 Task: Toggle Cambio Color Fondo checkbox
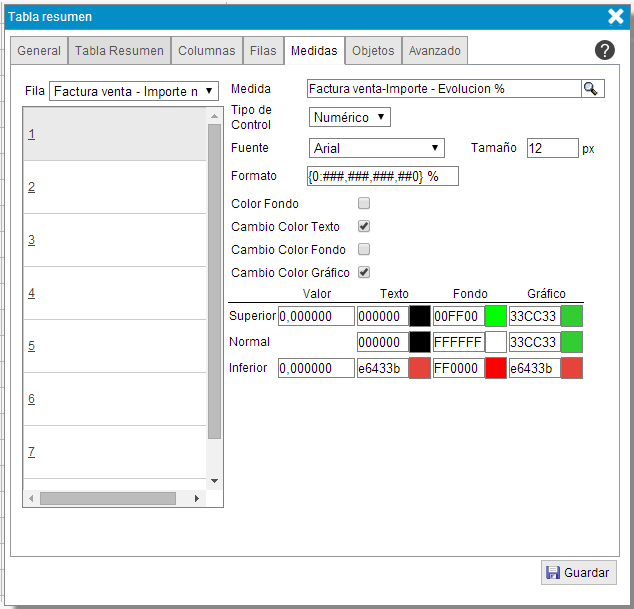click(x=364, y=250)
